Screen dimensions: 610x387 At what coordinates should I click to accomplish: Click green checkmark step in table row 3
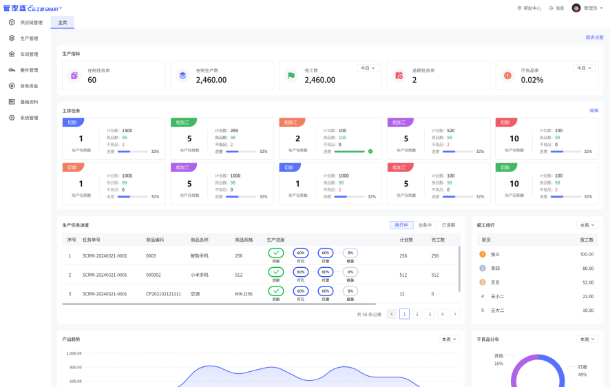point(276,291)
